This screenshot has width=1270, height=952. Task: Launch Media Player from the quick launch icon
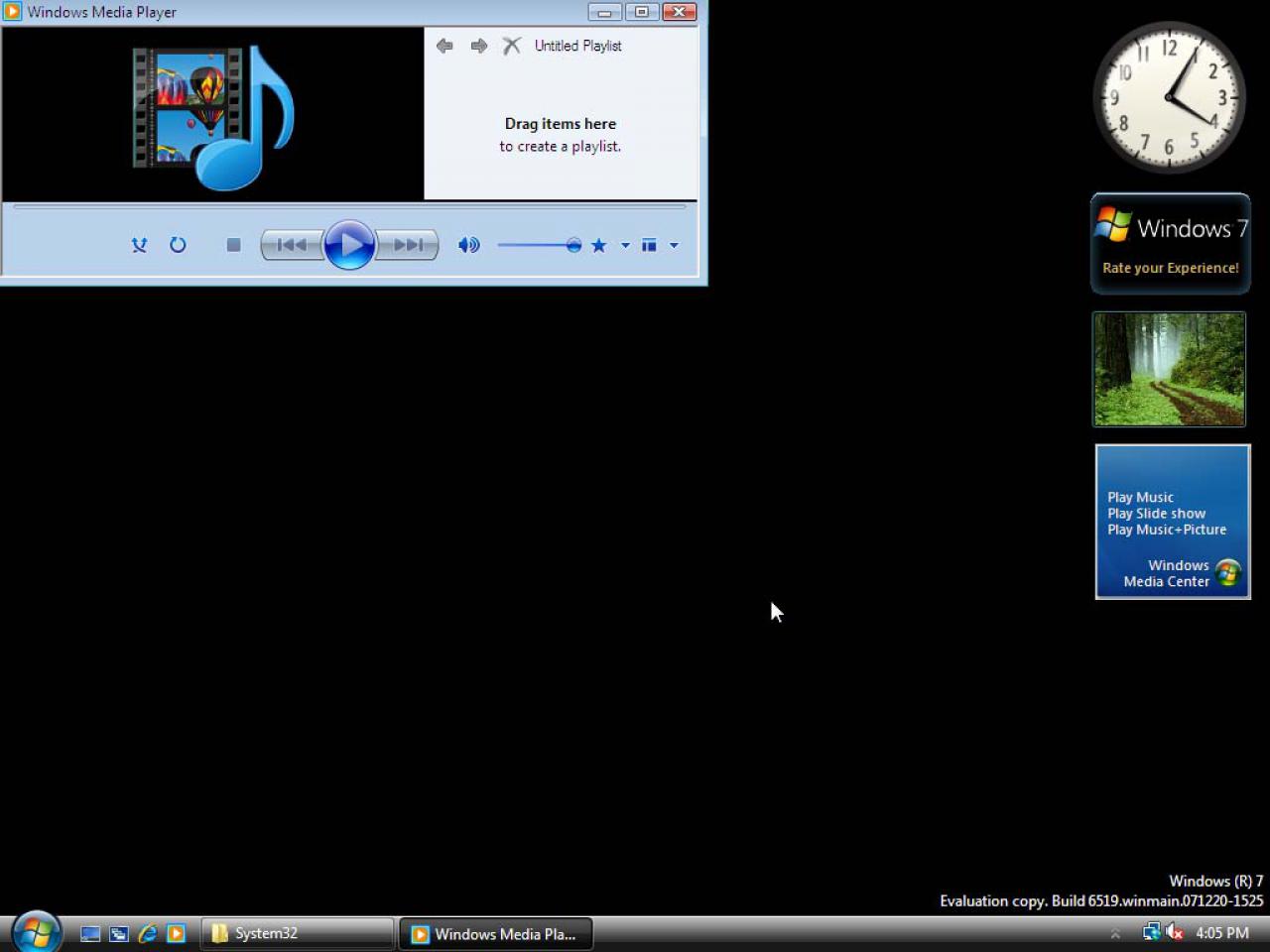[x=177, y=933]
